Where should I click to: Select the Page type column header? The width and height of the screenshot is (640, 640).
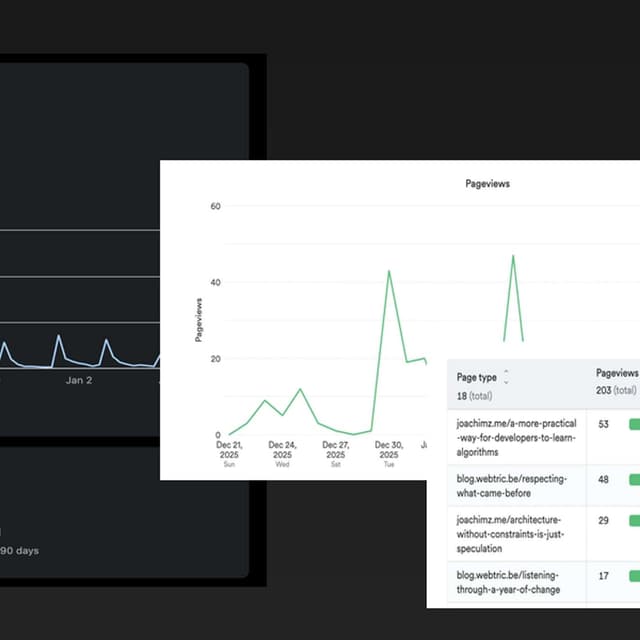pyautogui.click(x=477, y=377)
